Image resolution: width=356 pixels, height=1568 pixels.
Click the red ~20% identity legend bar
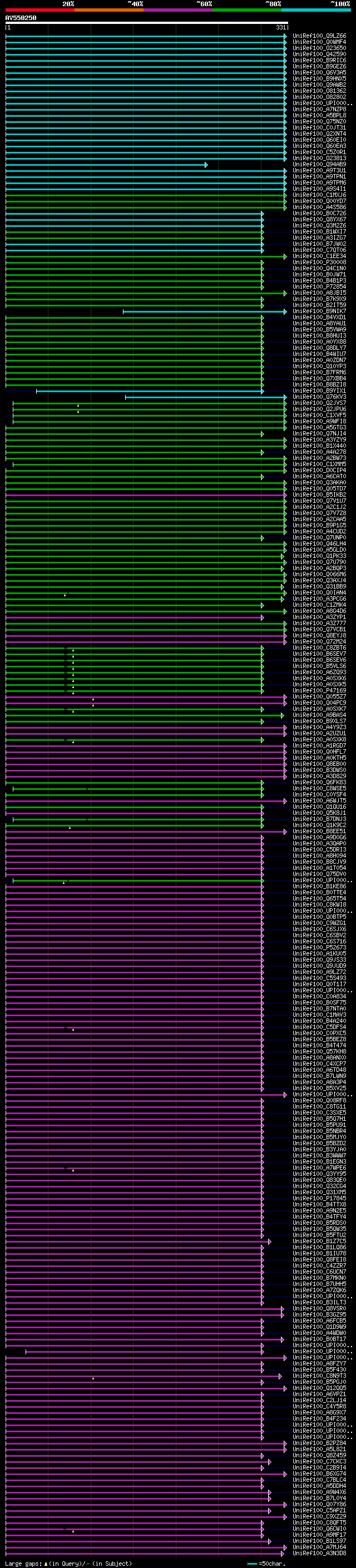pos(39,11)
